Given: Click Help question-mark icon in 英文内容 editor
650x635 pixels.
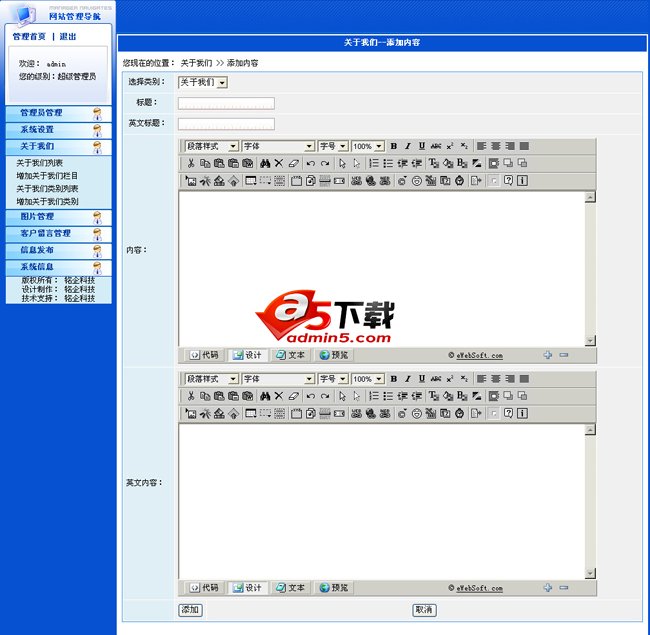Looking at the screenshot, I should click(508, 413).
